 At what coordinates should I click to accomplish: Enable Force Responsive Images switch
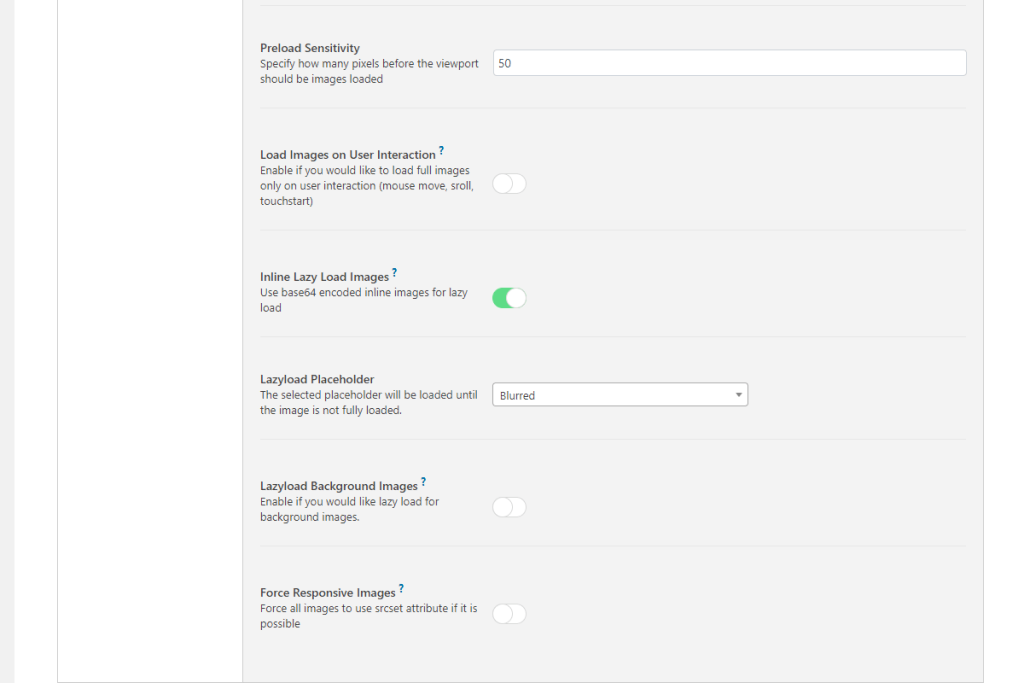coord(509,614)
